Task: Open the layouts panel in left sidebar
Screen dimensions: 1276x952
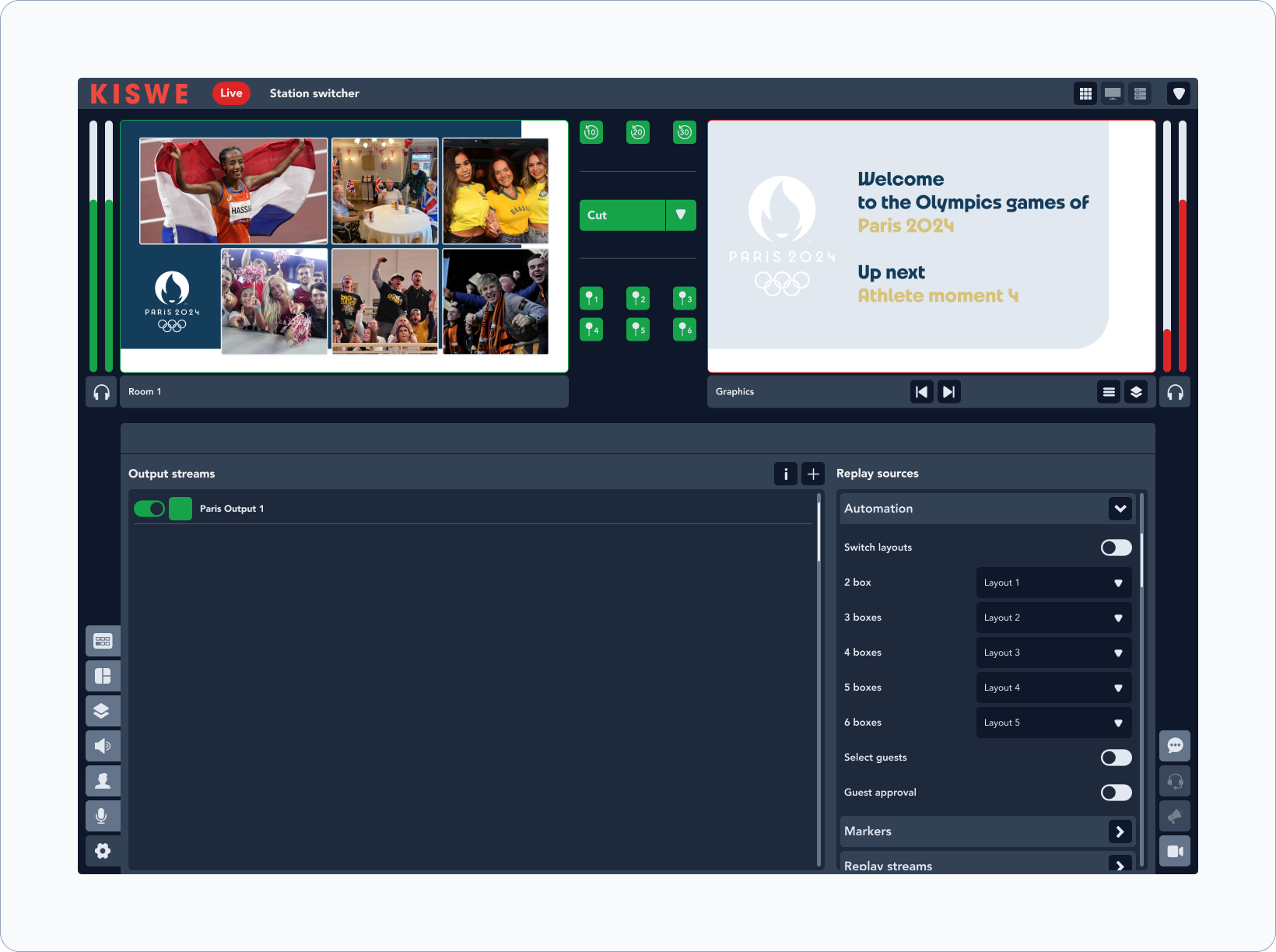Action: click(103, 676)
